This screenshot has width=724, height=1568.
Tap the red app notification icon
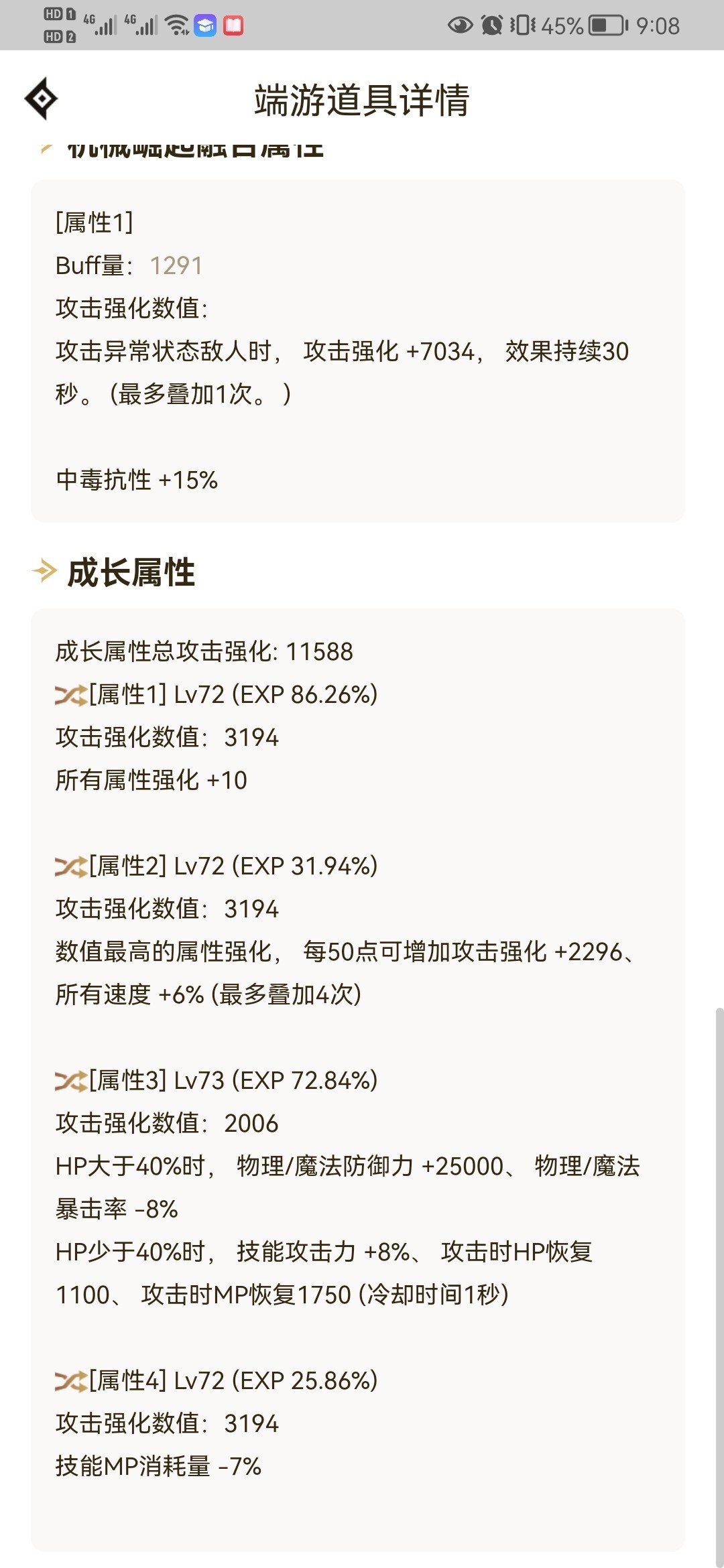point(233,25)
